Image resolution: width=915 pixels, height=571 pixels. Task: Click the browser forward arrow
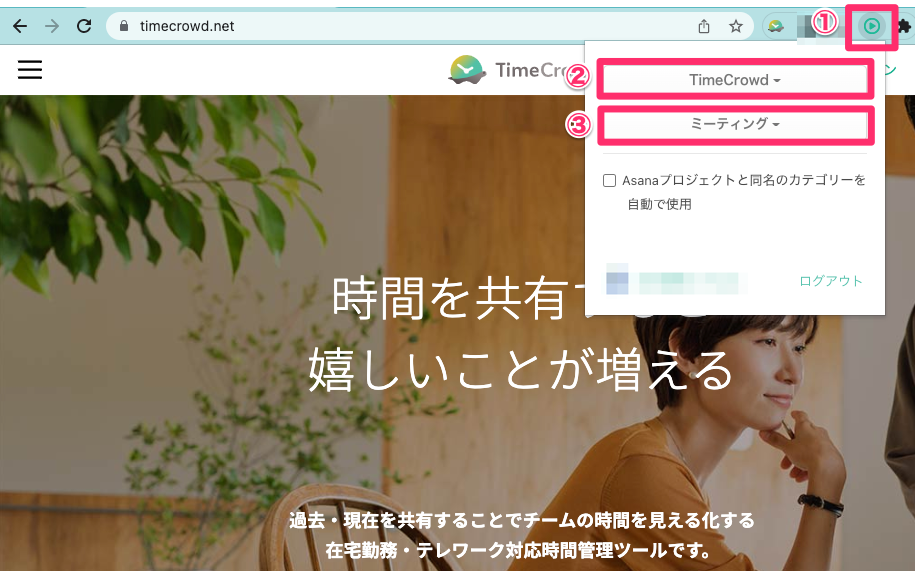click(x=52, y=26)
